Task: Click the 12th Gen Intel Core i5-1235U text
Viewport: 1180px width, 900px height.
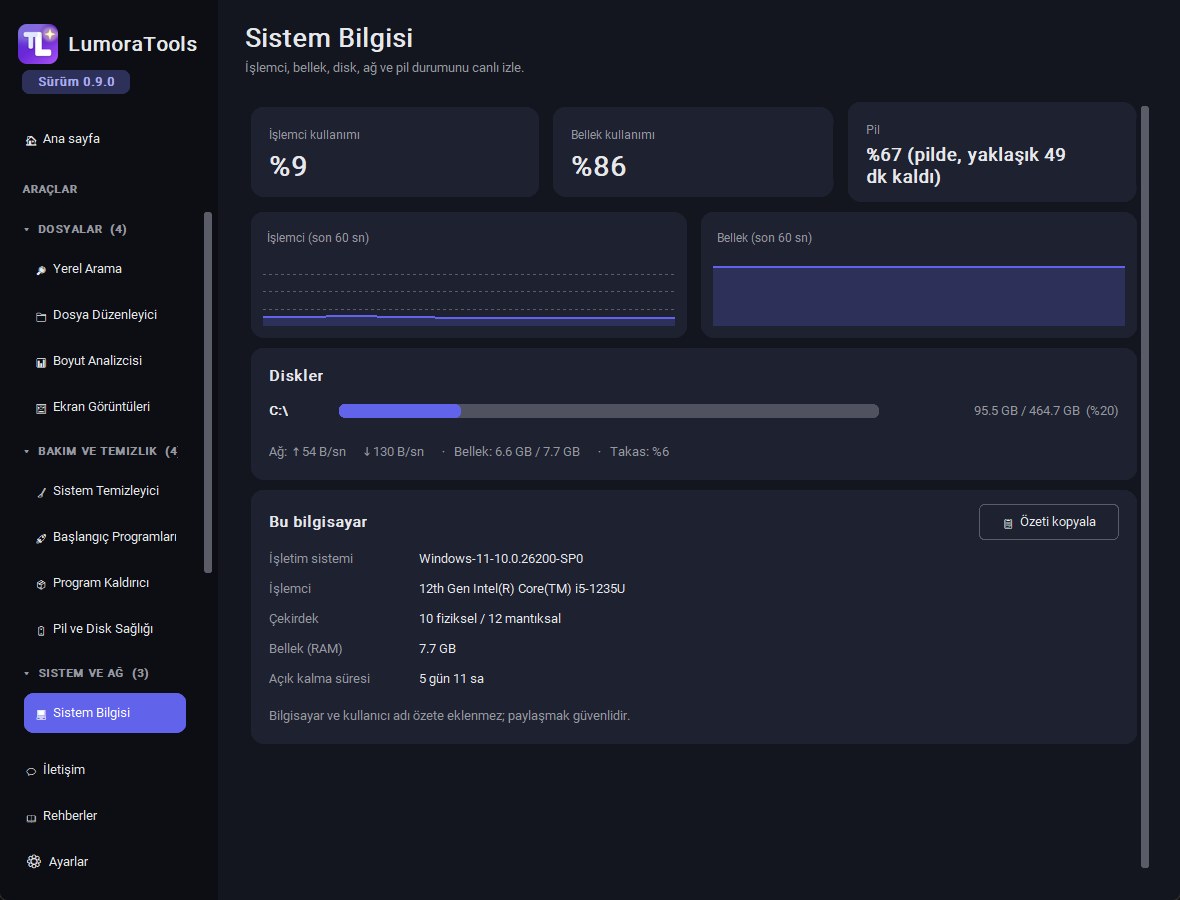Action: coord(522,588)
